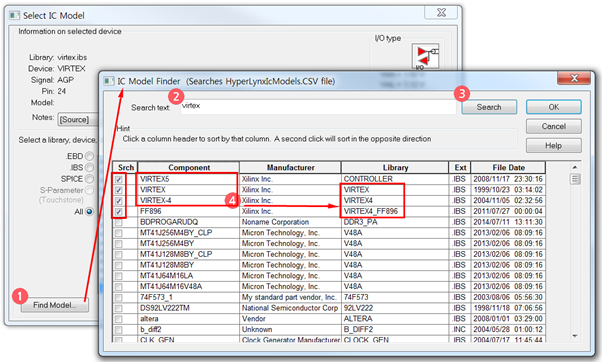Viewport: 602px width, 362px height.
Task: Click Cancel in IC Model Finder
Action: pos(553,126)
